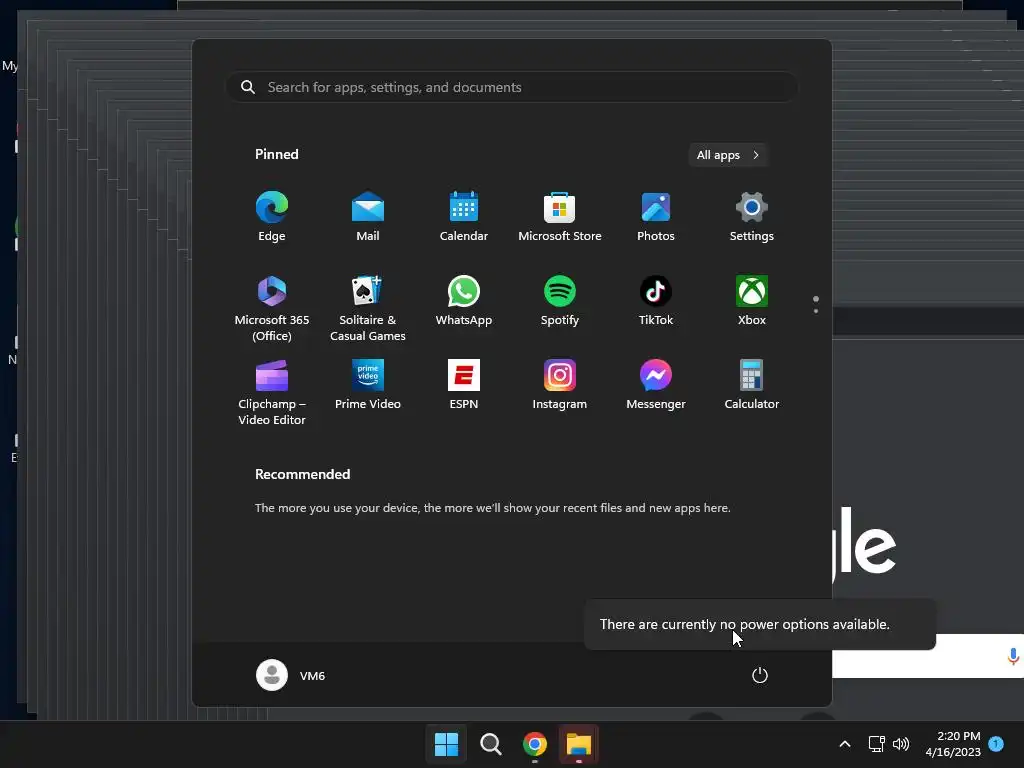Switch to Google Chrome on taskbar
The height and width of the screenshot is (768, 1024).
click(x=535, y=744)
